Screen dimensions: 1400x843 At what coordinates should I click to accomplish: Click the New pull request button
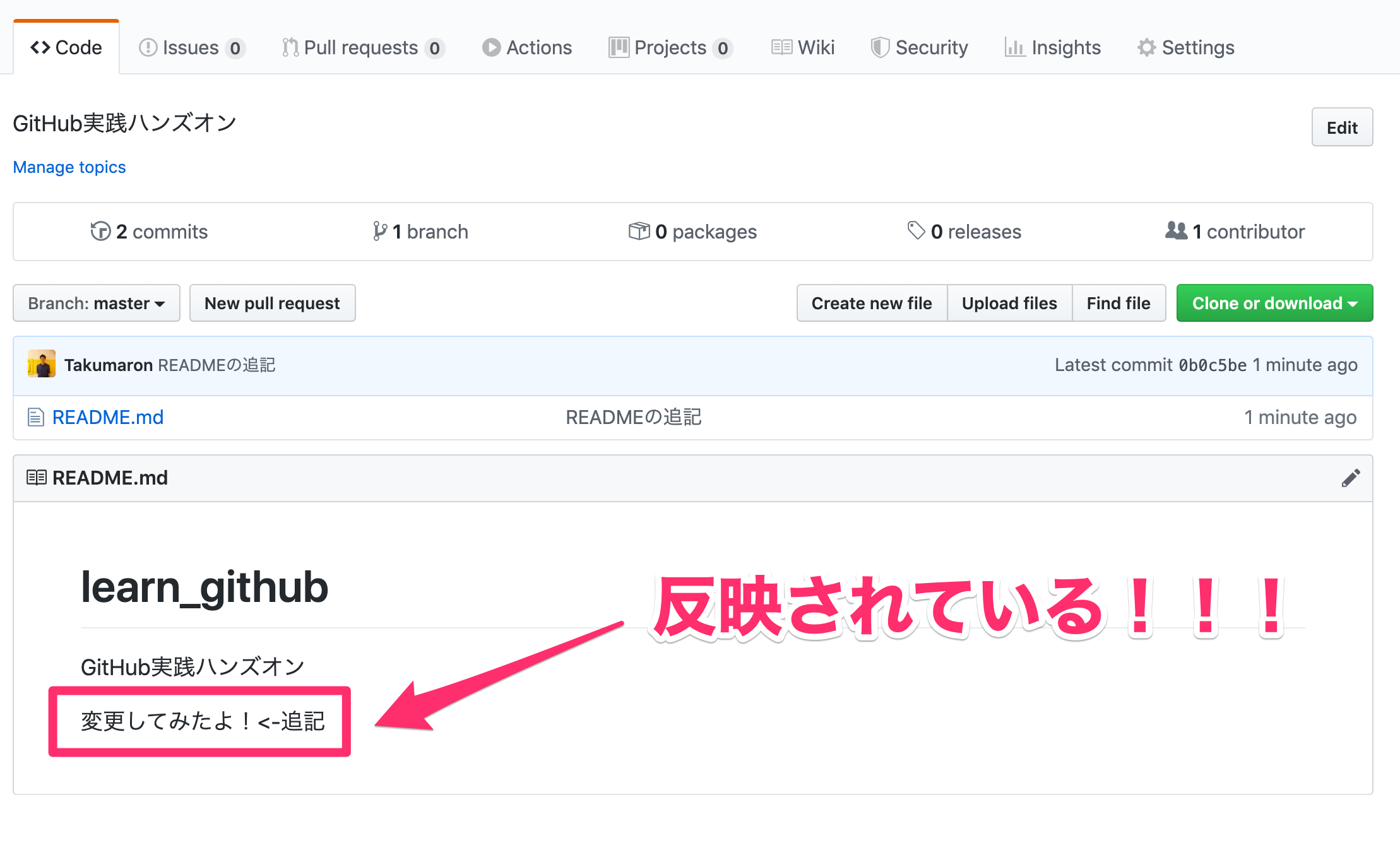tap(272, 303)
